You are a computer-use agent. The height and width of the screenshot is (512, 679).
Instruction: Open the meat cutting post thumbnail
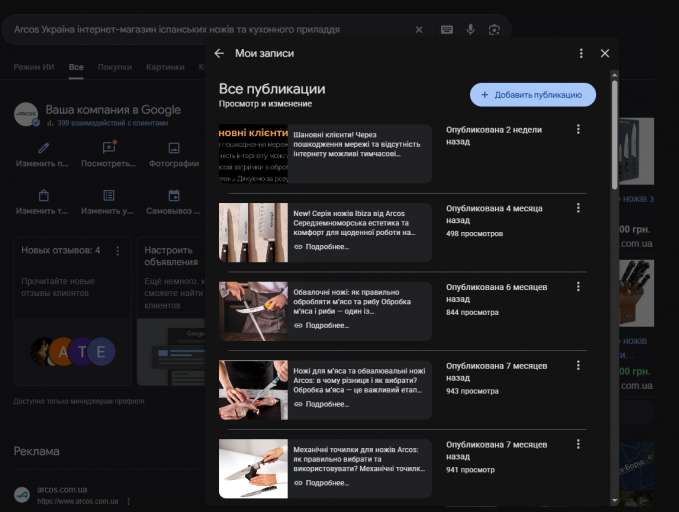click(x=253, y=390)
